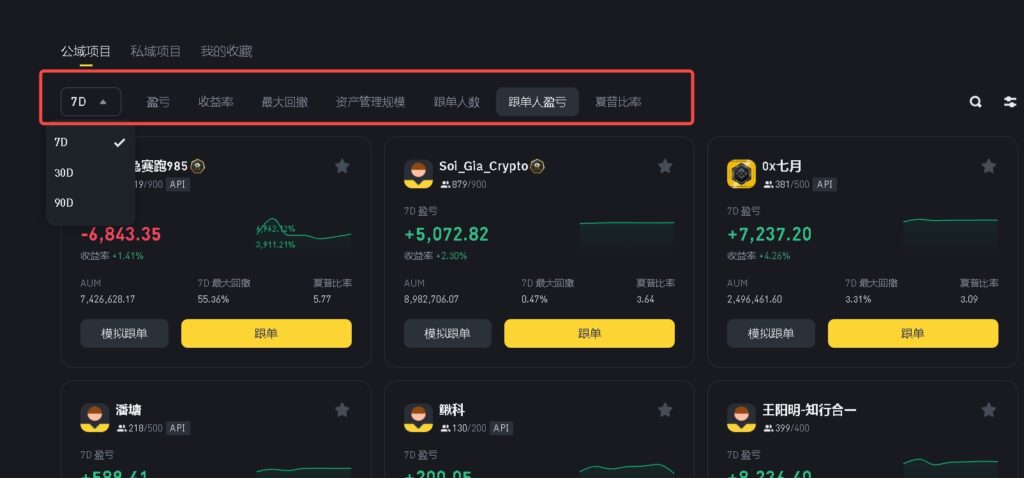Click 模拟跟单 on the 0x七月 card
The image size is (1024, 478).
point(771,333)
